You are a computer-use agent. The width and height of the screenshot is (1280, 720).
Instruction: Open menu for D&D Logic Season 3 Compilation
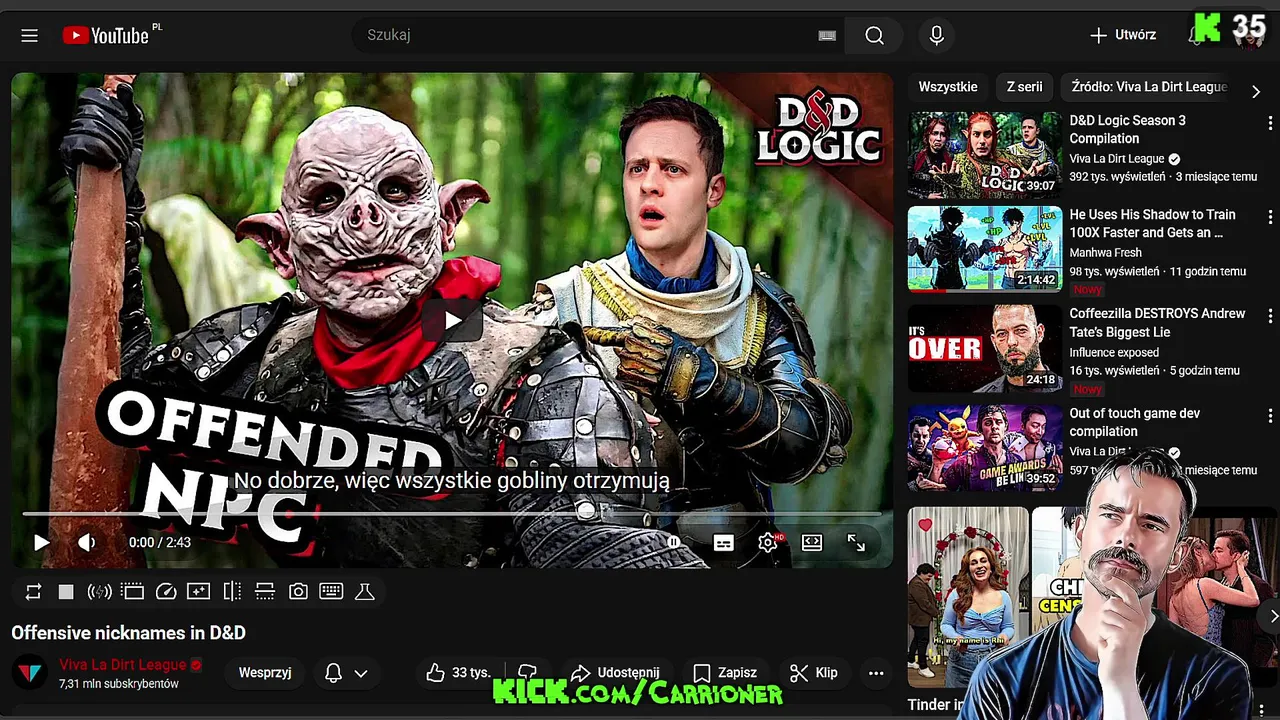pos(1270,122)
